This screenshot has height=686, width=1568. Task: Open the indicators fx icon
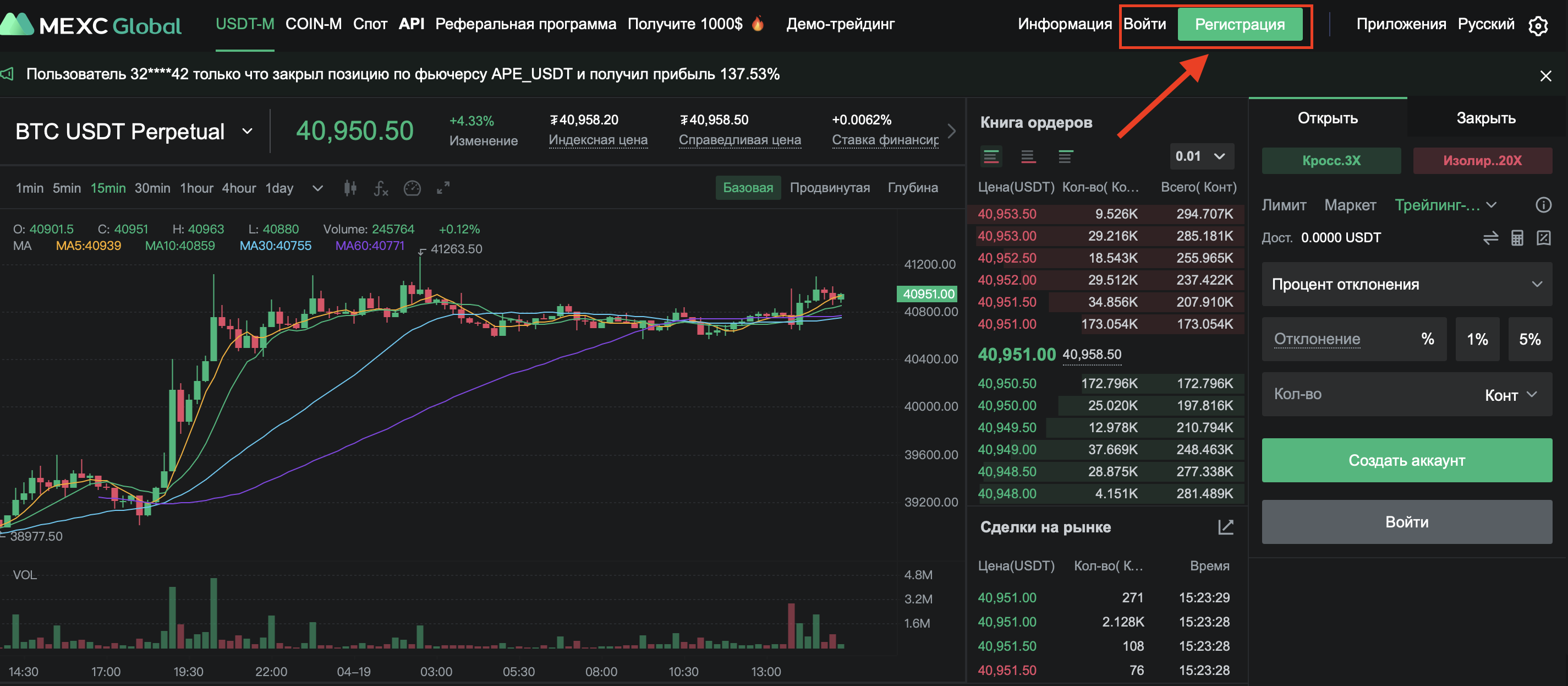tap(380, 188)
